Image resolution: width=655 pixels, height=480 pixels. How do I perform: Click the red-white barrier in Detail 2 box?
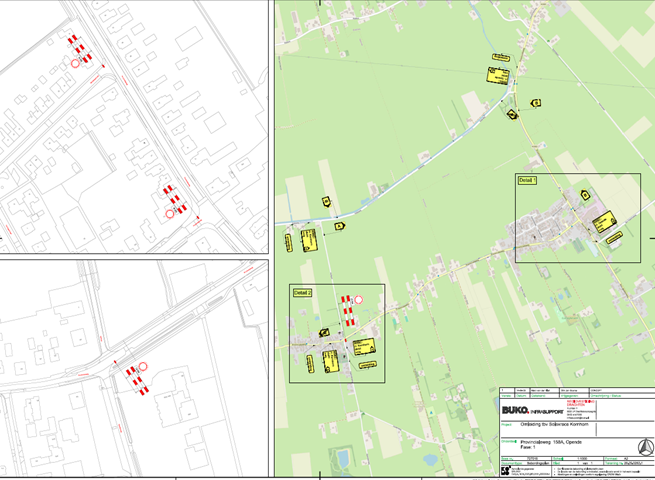click(347, 311)
